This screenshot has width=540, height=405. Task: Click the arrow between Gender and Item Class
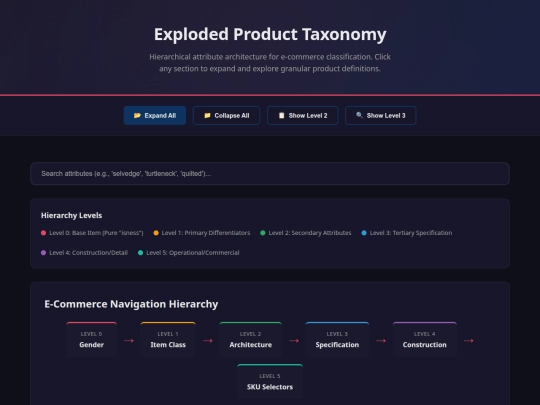(129, 341)
